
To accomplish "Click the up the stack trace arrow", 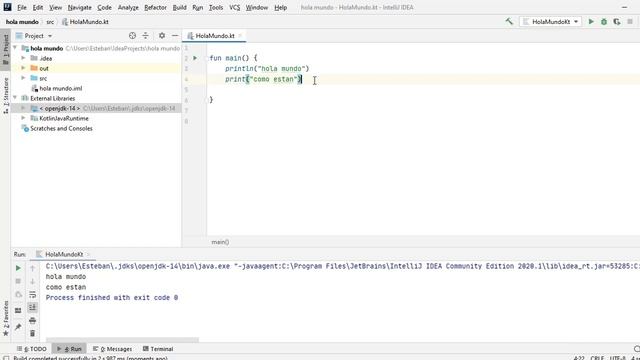I will (x=33, y=268).
